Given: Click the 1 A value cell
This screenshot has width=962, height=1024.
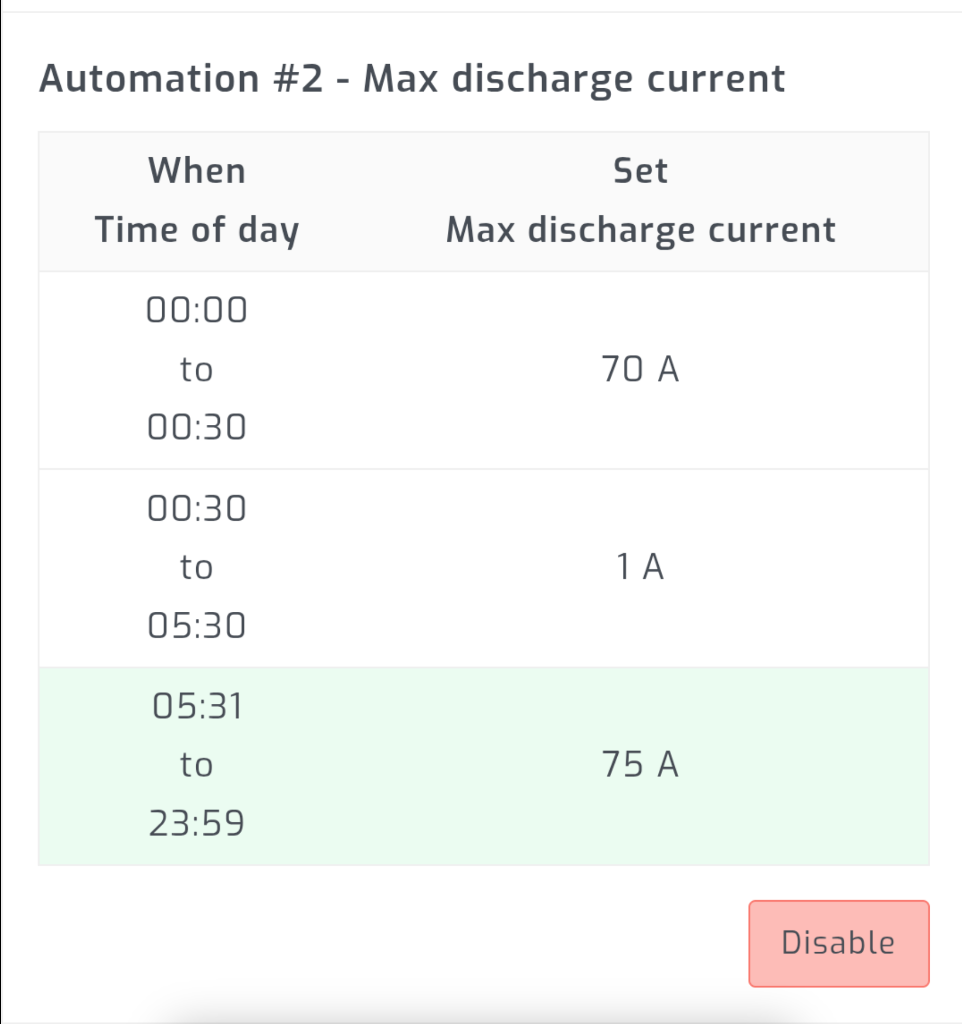Looking at the screenshot, I should (x=640, y=566).
